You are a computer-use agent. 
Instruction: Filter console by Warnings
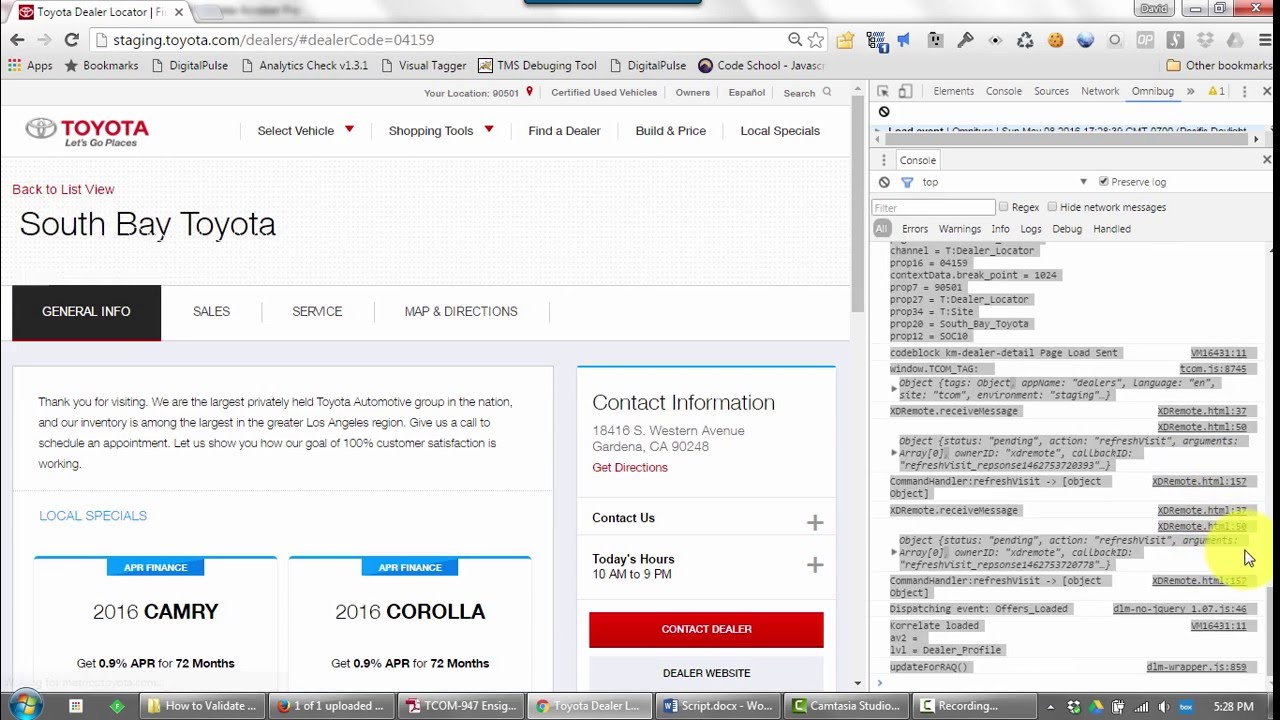tap(960, 229)
